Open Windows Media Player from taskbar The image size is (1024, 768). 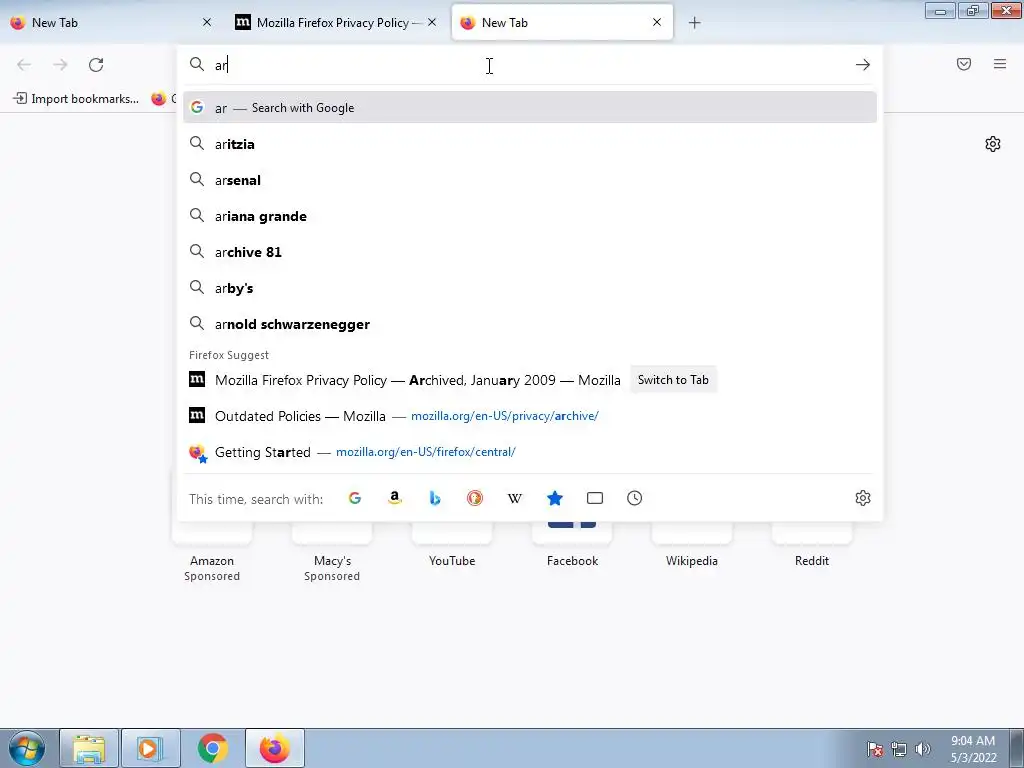coord(150,748)
